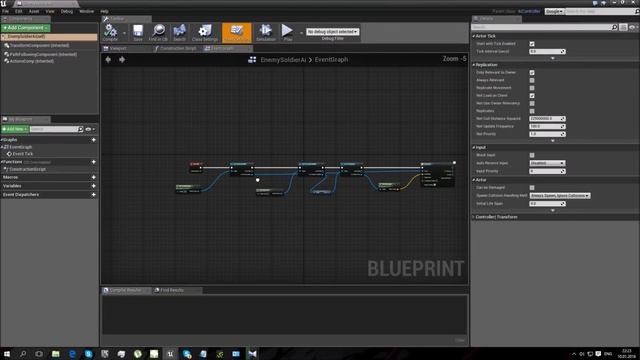
Task: Open the File menu
Action: pos(5,11)
